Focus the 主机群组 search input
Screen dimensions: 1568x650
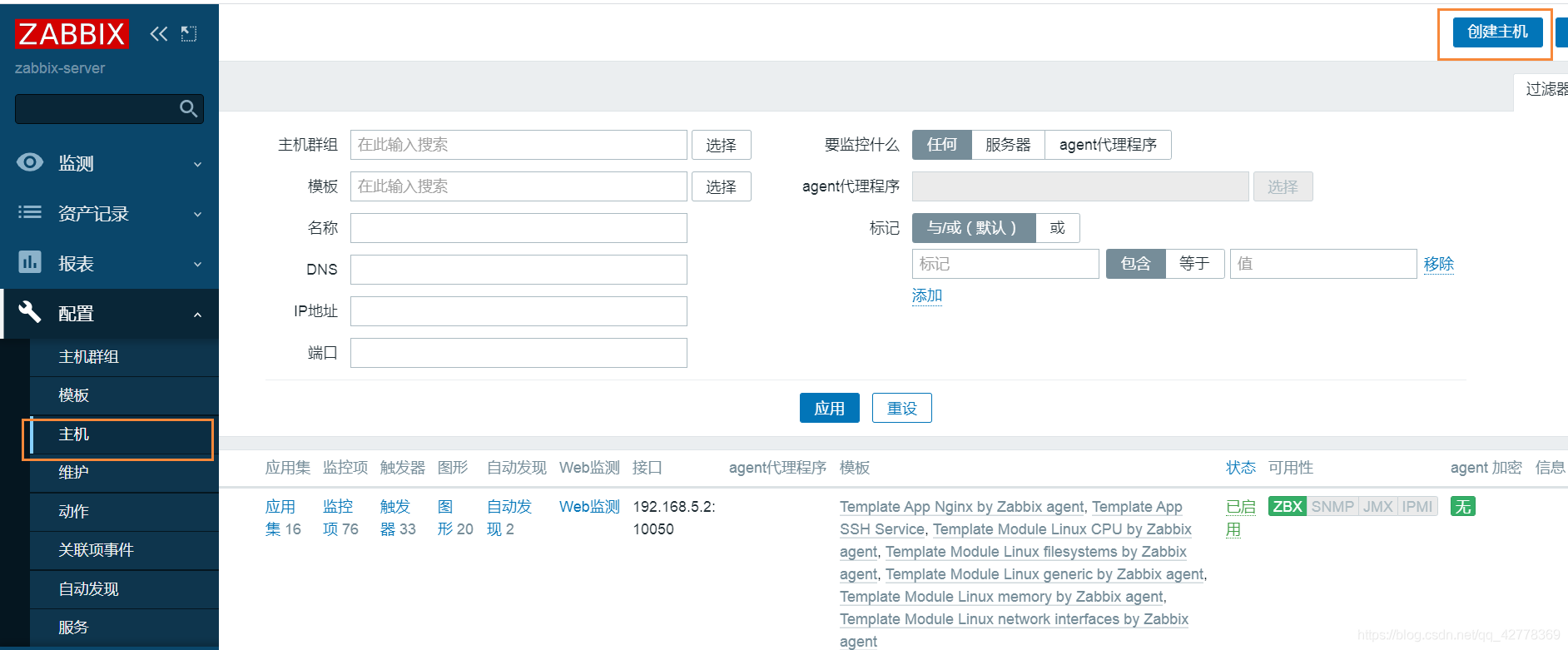(519, 145)
